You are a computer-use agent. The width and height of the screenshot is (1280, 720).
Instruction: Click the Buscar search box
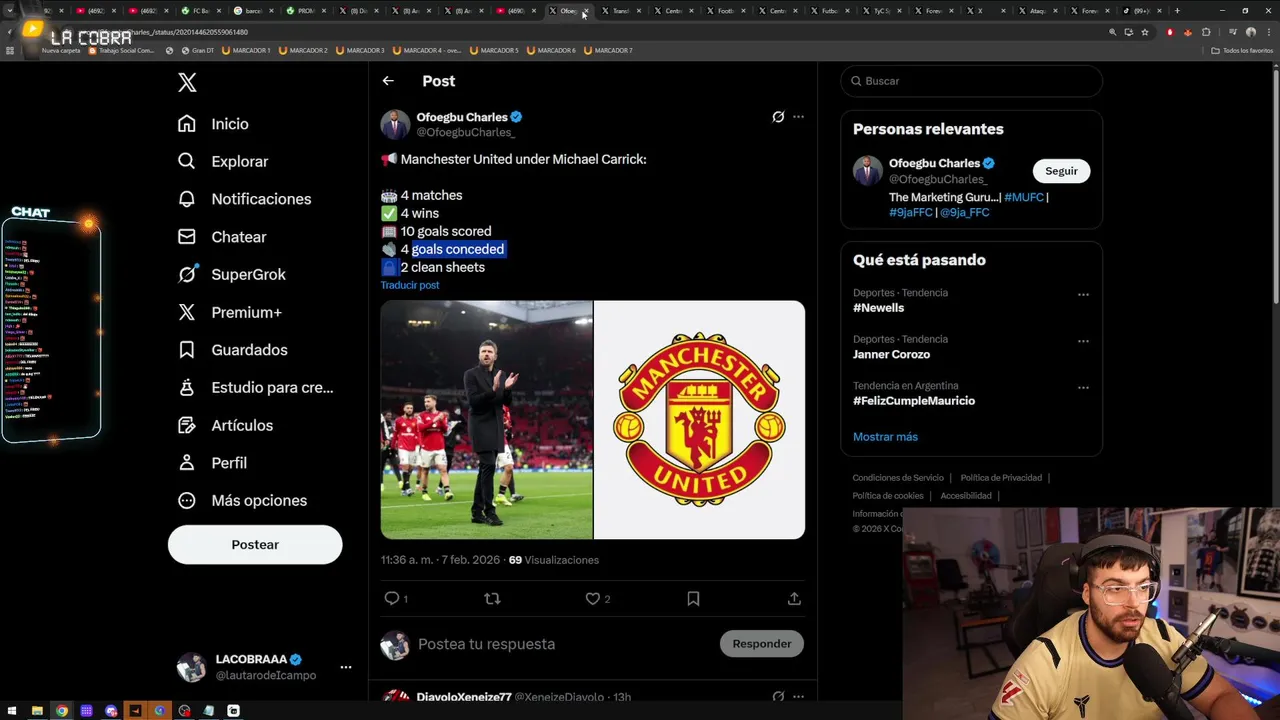coord(971,81)
